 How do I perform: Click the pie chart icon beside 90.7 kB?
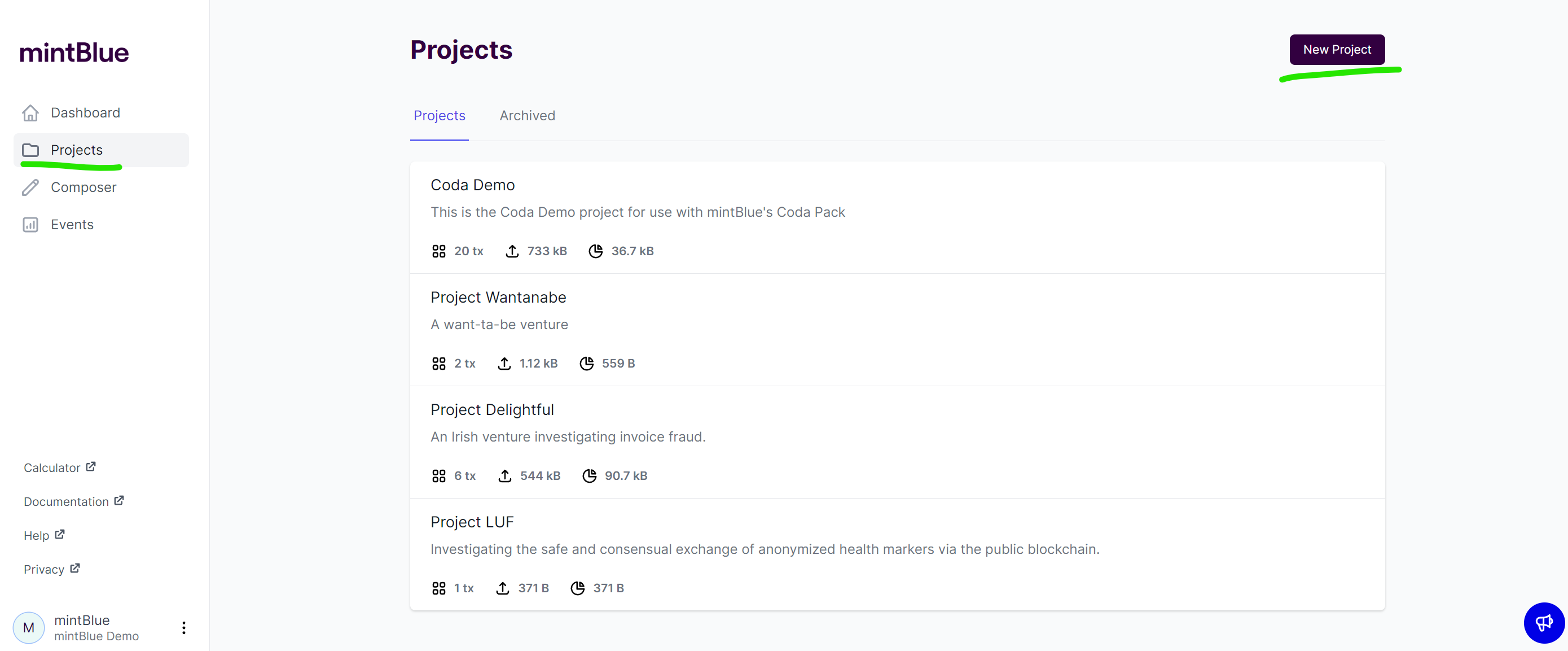589,476
